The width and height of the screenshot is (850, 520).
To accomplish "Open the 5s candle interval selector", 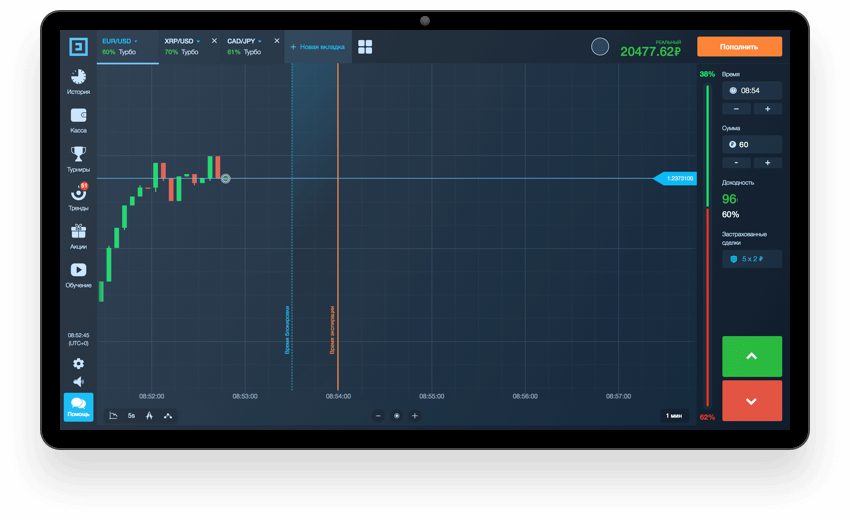I will [131, 415].
